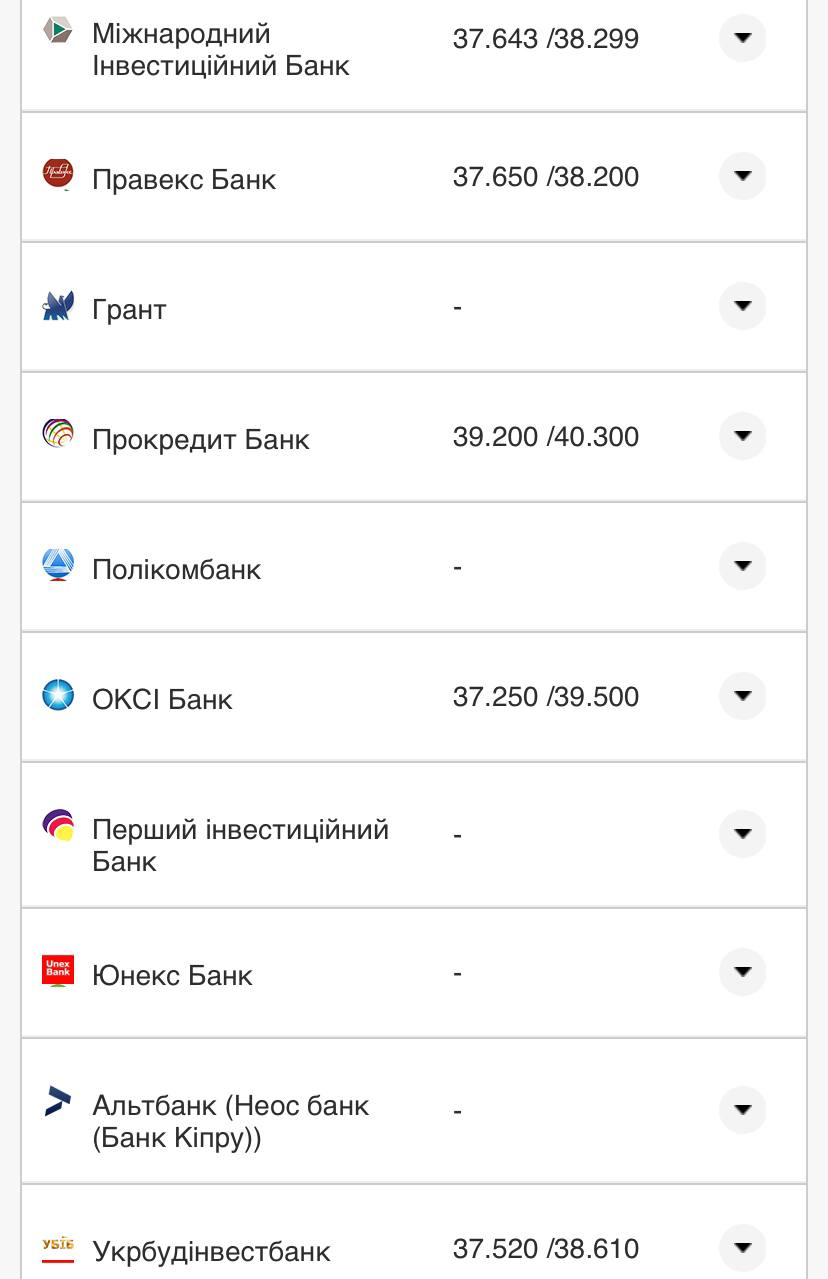Click the ОКСІ Банк blue globe icon
Image resolution: width=828 pixels, height=1279 pixels.
click(59, 691)
